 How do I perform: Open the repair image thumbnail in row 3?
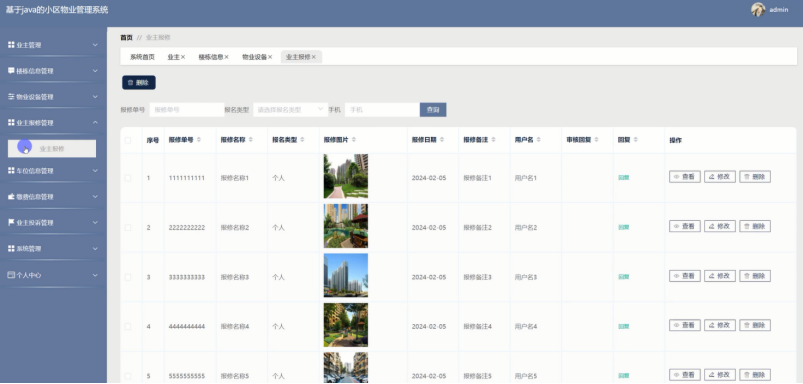[346, 275]
